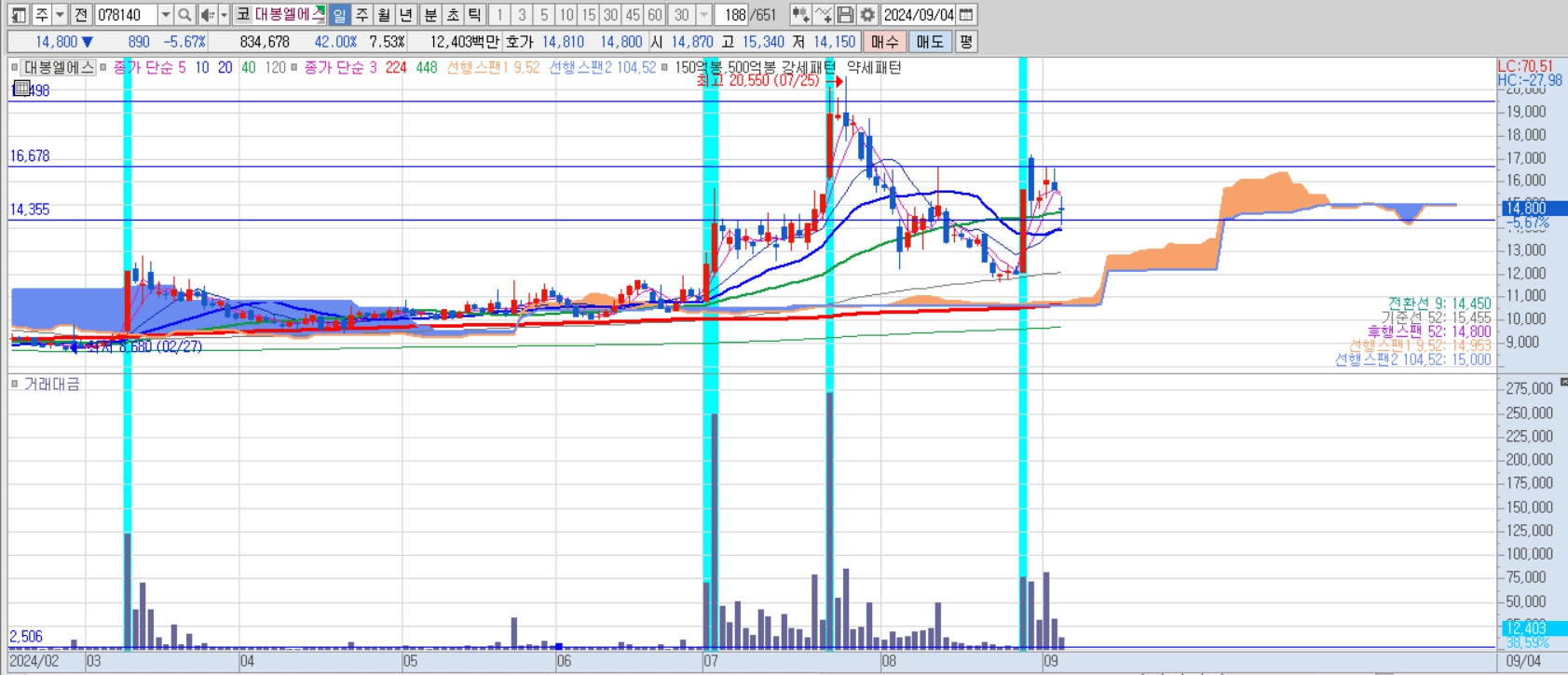Click the 전환선 9: 14,450 indicator value

(1439, 304)
